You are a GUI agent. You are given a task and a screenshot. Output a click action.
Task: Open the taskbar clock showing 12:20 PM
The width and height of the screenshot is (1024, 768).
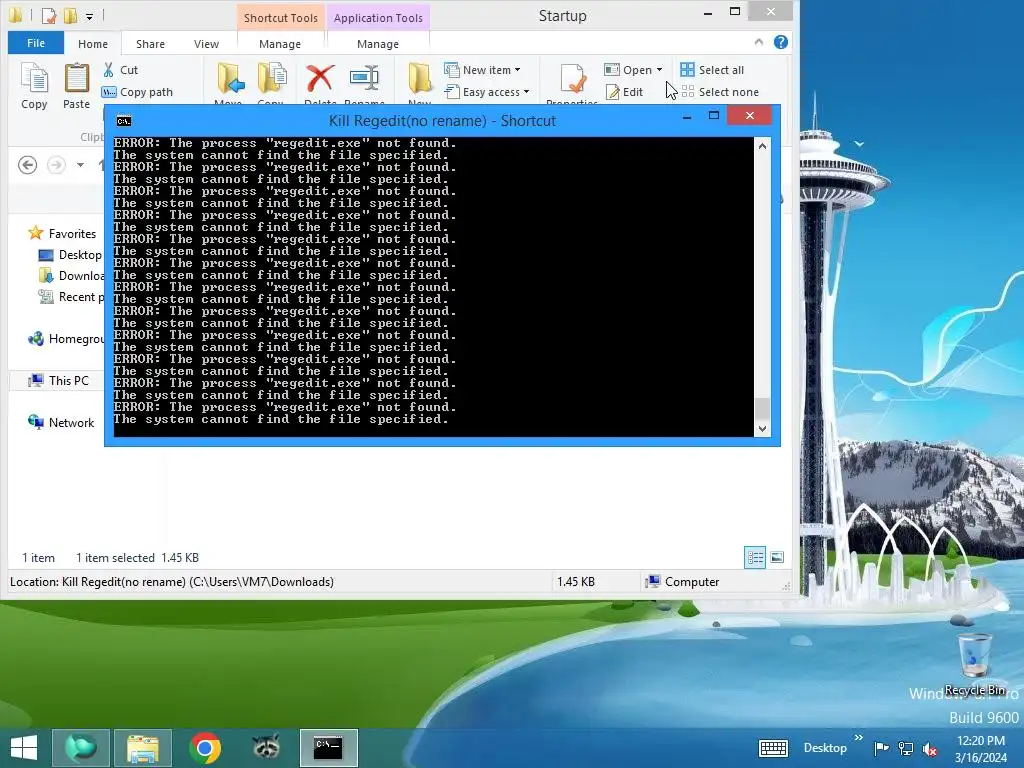pyautogui.click(x=981, y=749)
